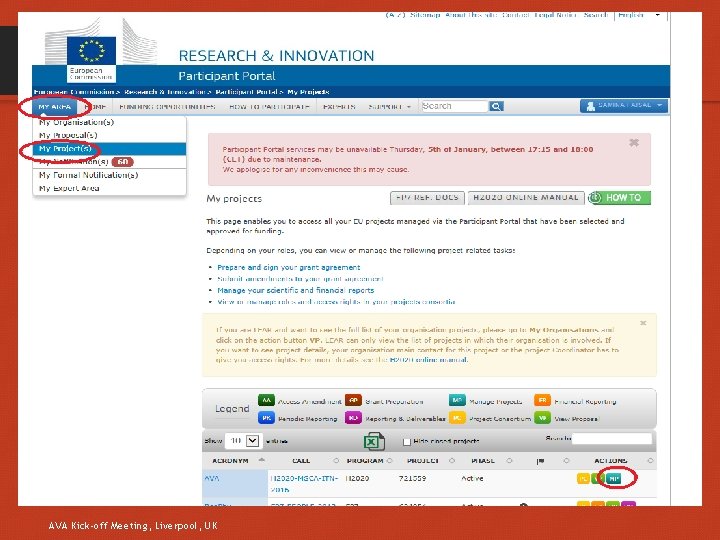Click the search magnifier icon in navigation bar
This screenshot has width=720, height=540.
(496, 107)
